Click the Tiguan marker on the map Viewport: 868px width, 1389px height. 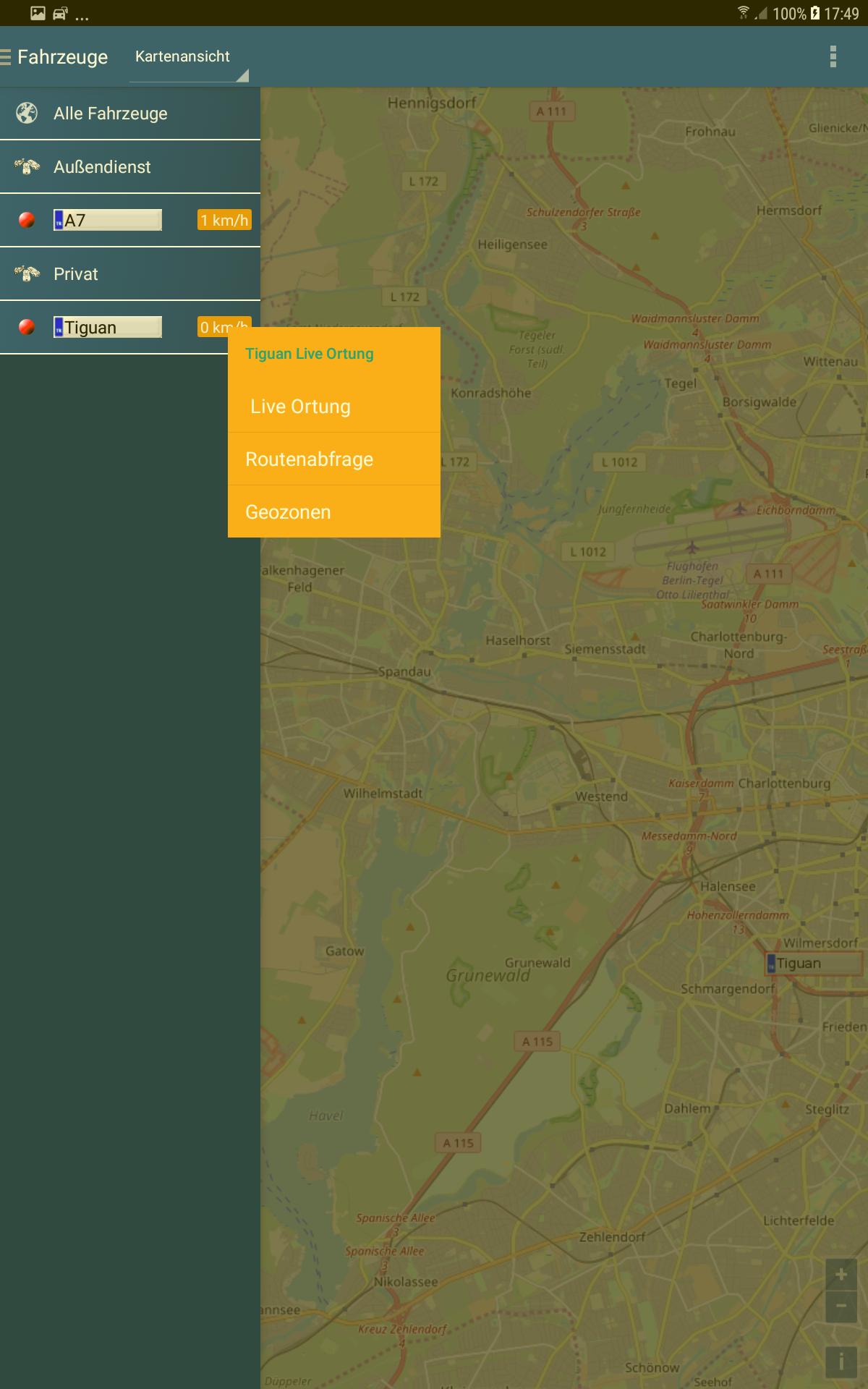pyautogui.click(x=814, y=964)
